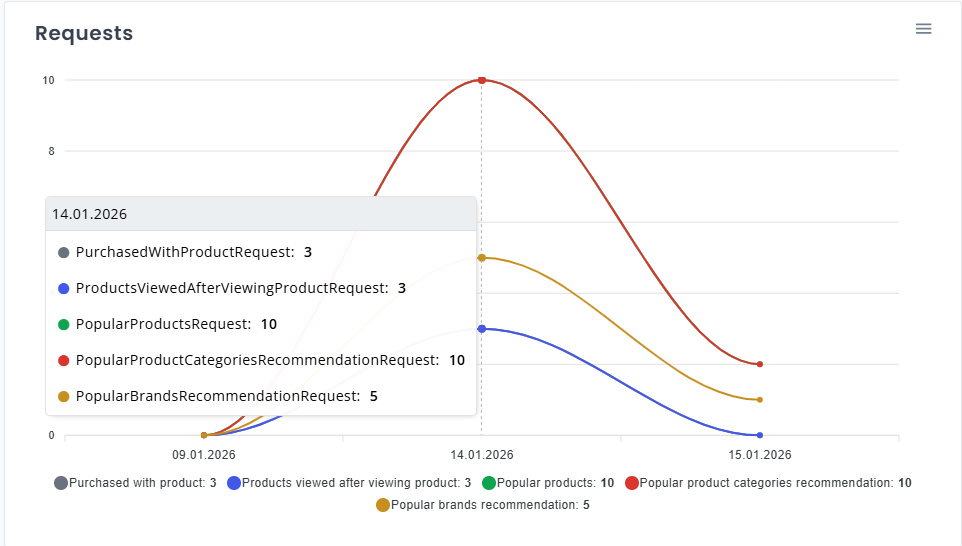962x546 pixels.
Task: Click the data point at 09.01.2026
Action: 204,435
